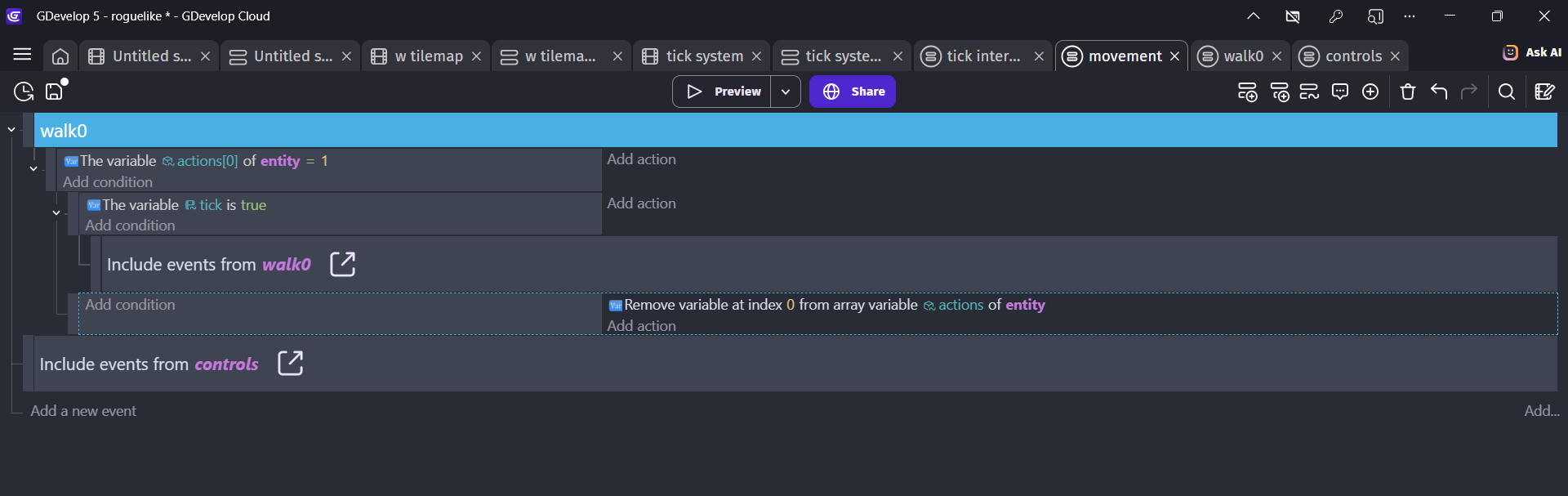The image size is (1568, 496).
Task: Fold the tick is true sub-event
Action: (56, 212)
